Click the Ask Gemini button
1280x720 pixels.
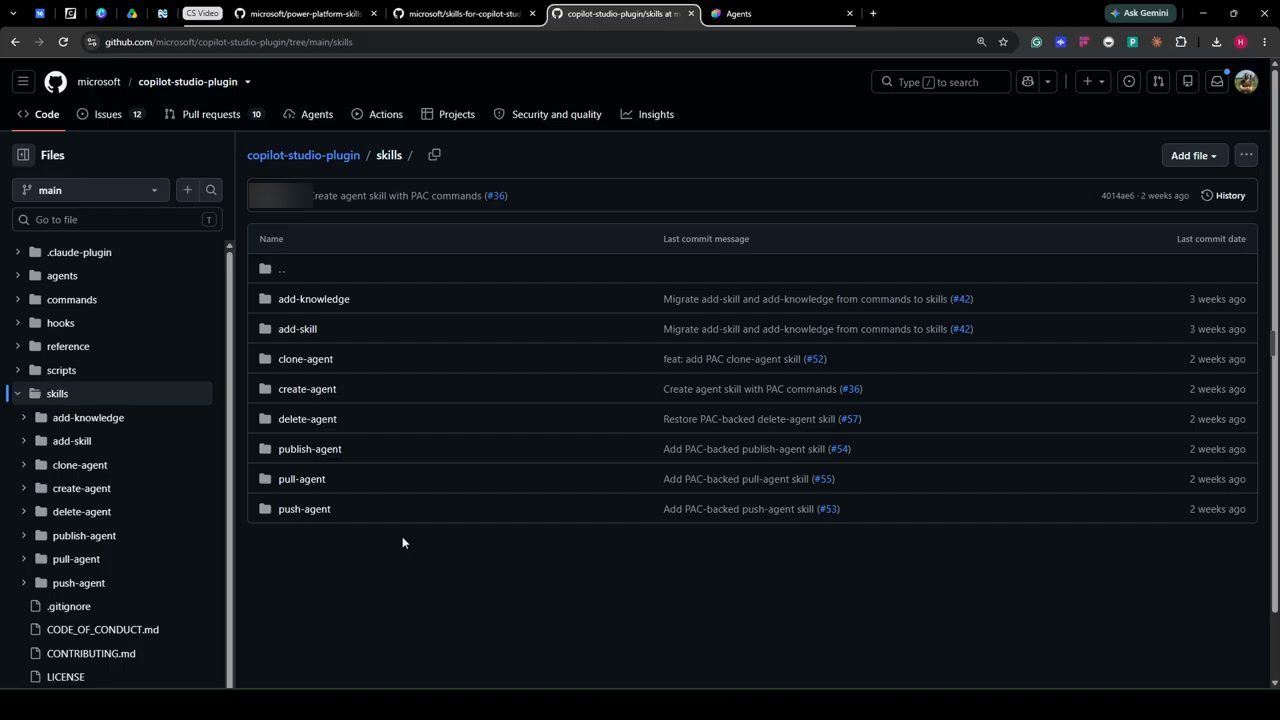coord(1139,13)
